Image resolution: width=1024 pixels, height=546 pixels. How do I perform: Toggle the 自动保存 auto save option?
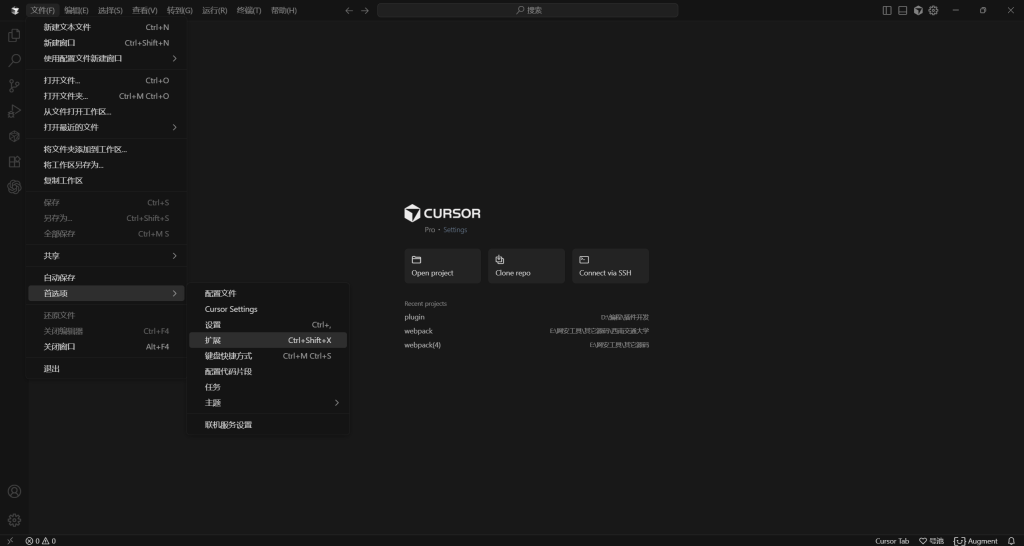59,278
